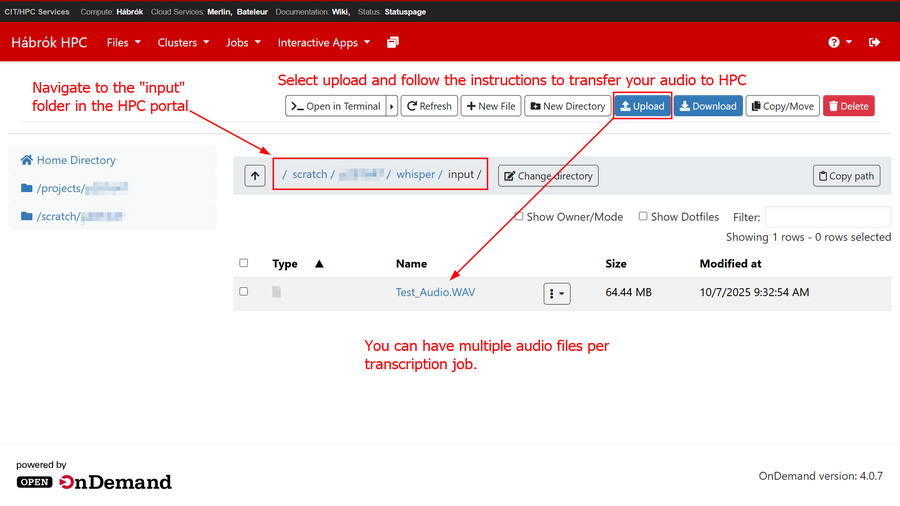Go up to parent directory arrow

pos(255,176)
